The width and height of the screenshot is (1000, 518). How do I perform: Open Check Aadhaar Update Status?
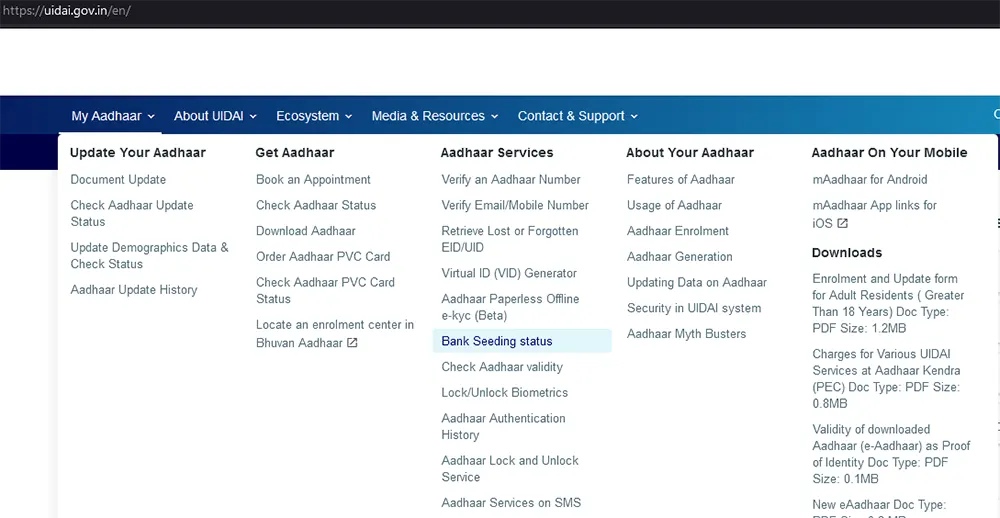tap(132, 214)
